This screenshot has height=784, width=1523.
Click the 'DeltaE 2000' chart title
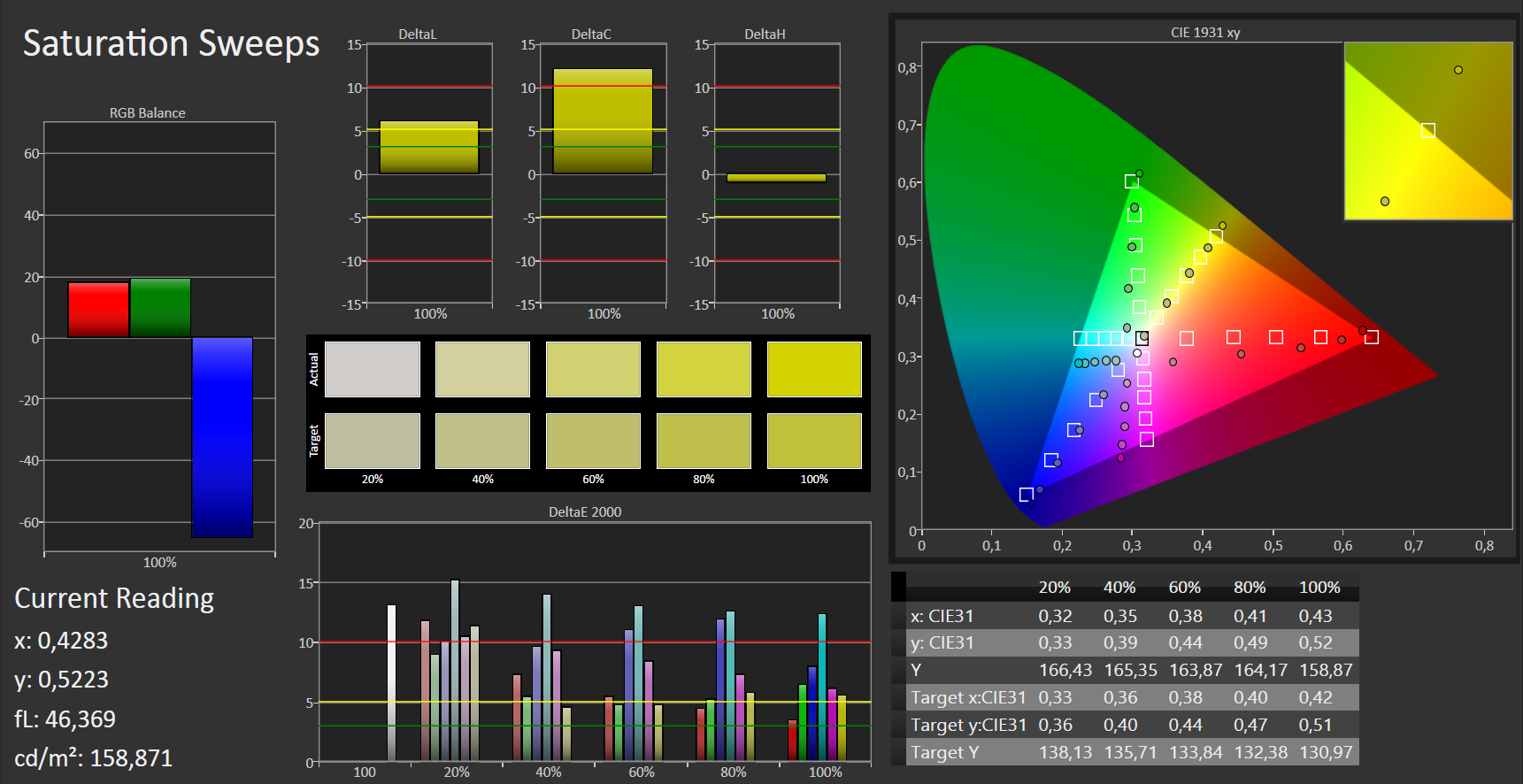click(x=585, y=512)
